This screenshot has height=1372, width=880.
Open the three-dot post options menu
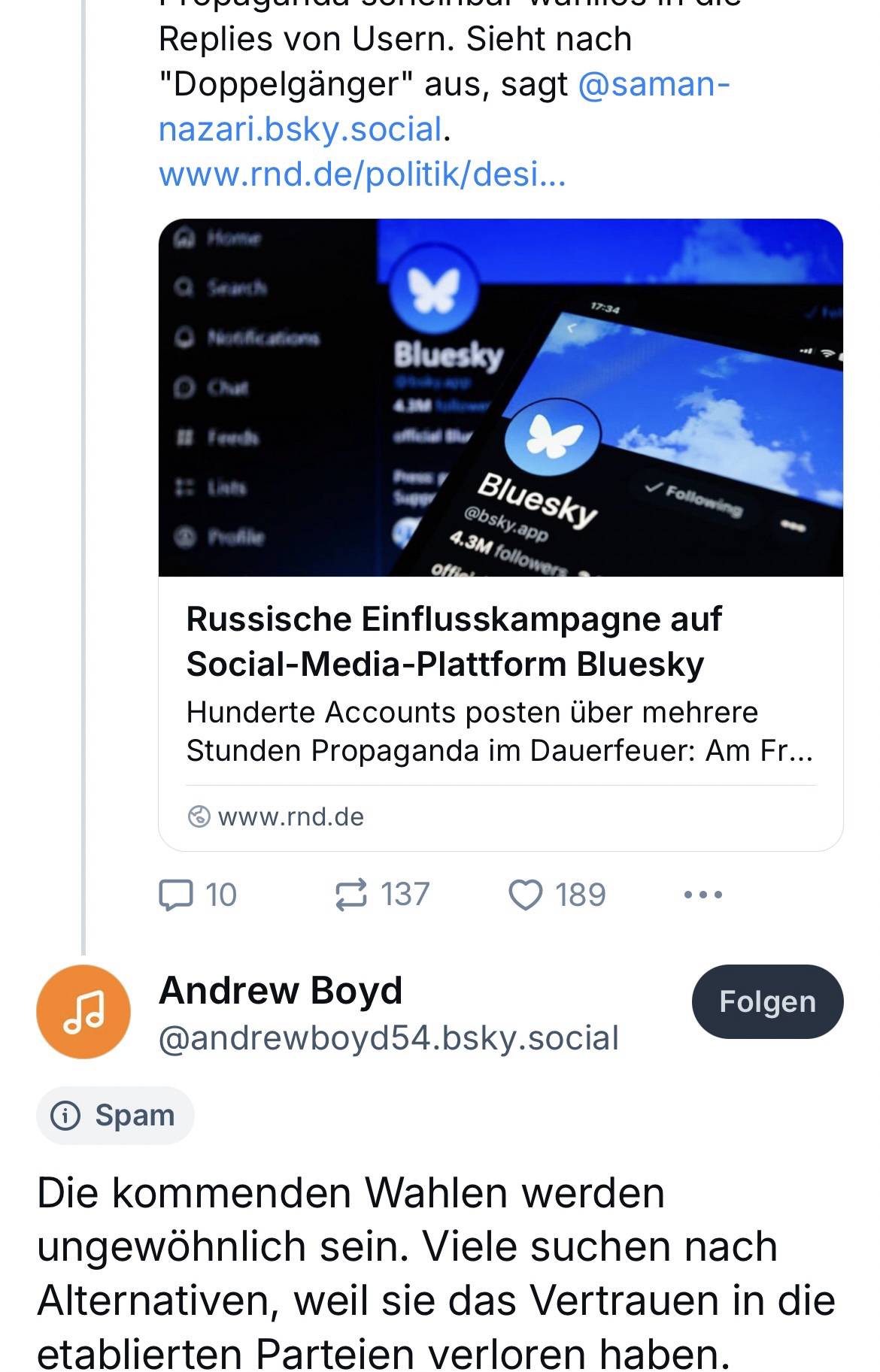pyautogui.click(x=703, y=895)
